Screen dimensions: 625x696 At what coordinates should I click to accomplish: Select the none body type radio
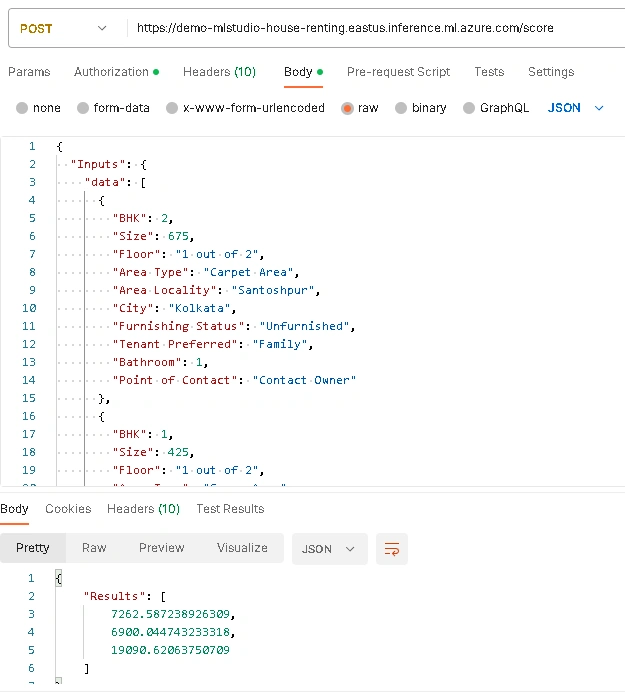pos(22,108)
